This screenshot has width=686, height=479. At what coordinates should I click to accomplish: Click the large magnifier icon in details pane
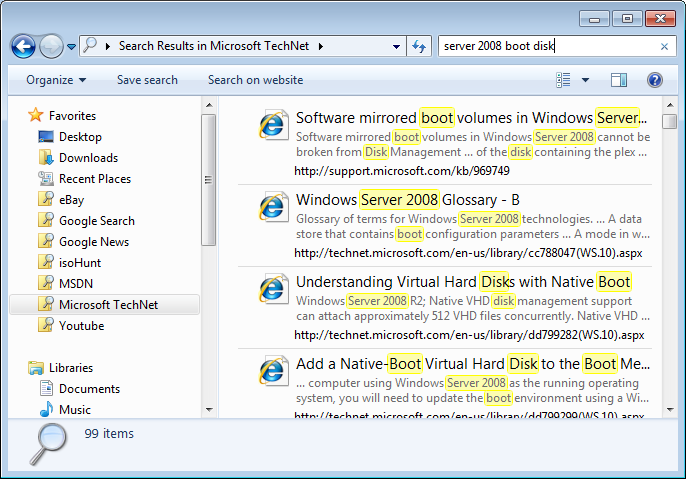(48, 444)
